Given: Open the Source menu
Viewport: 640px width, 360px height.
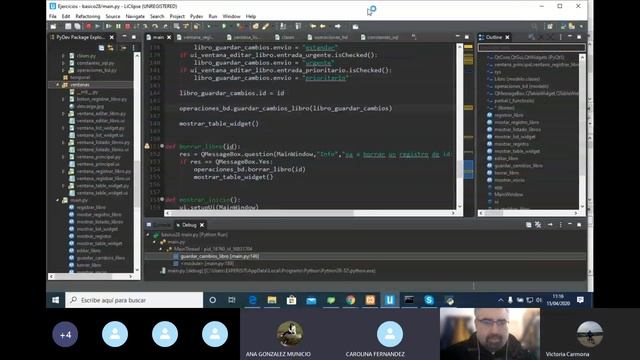Looking at the screenshot, I should (x=113, y=16).
